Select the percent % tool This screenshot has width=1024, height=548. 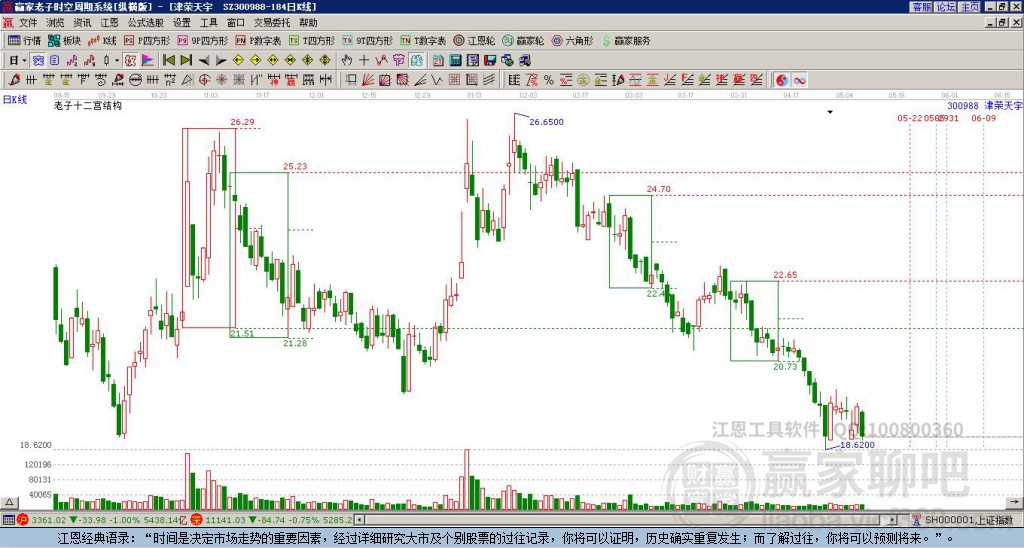(x=549, y=80)
